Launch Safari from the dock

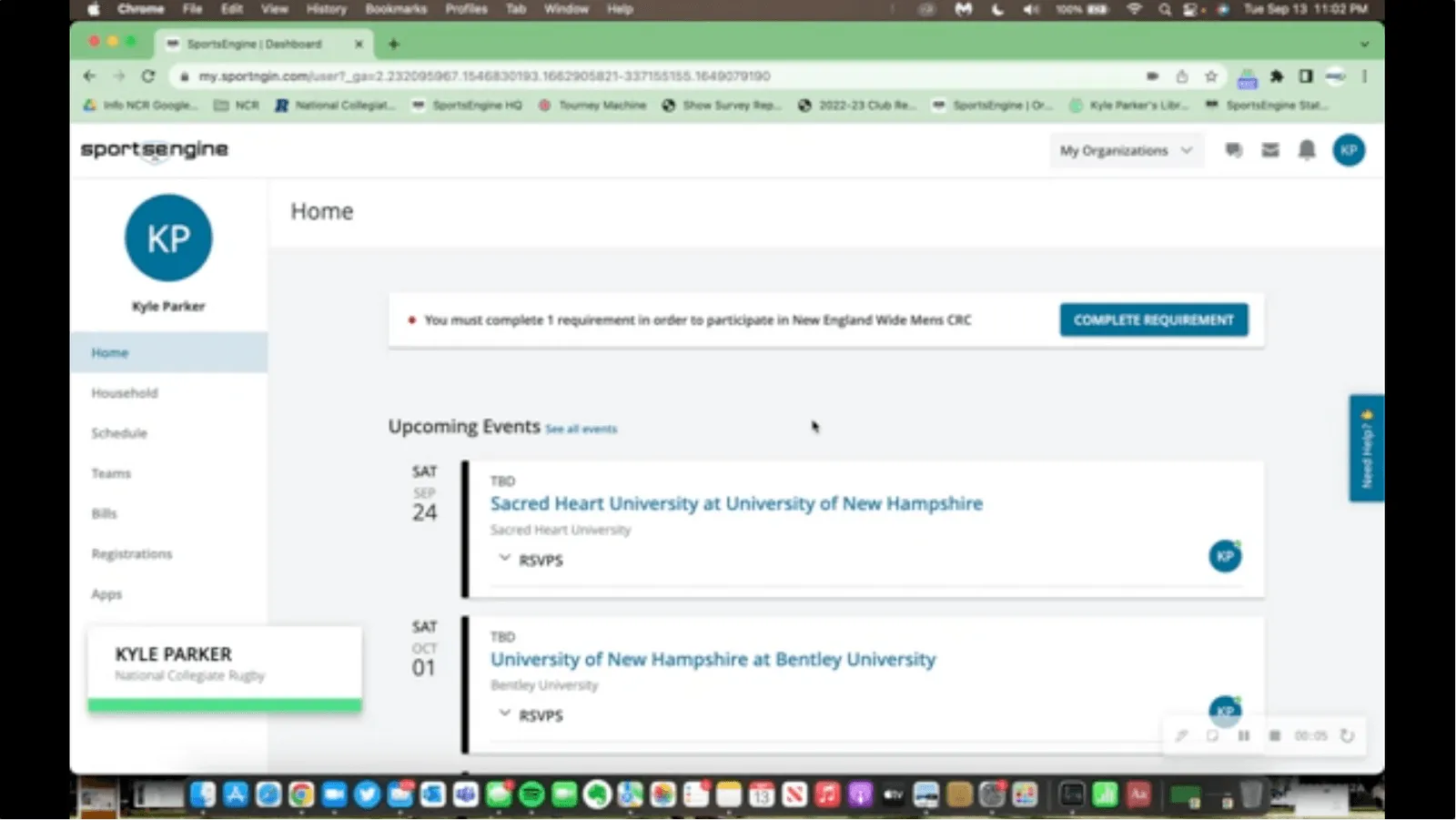[268, 795]
